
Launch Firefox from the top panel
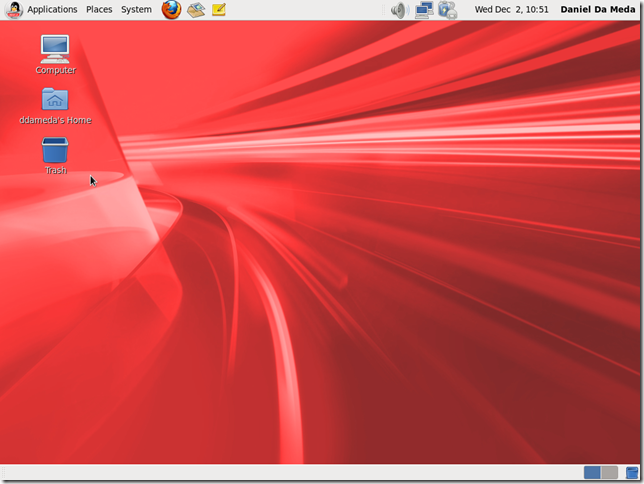coord(171,9)
